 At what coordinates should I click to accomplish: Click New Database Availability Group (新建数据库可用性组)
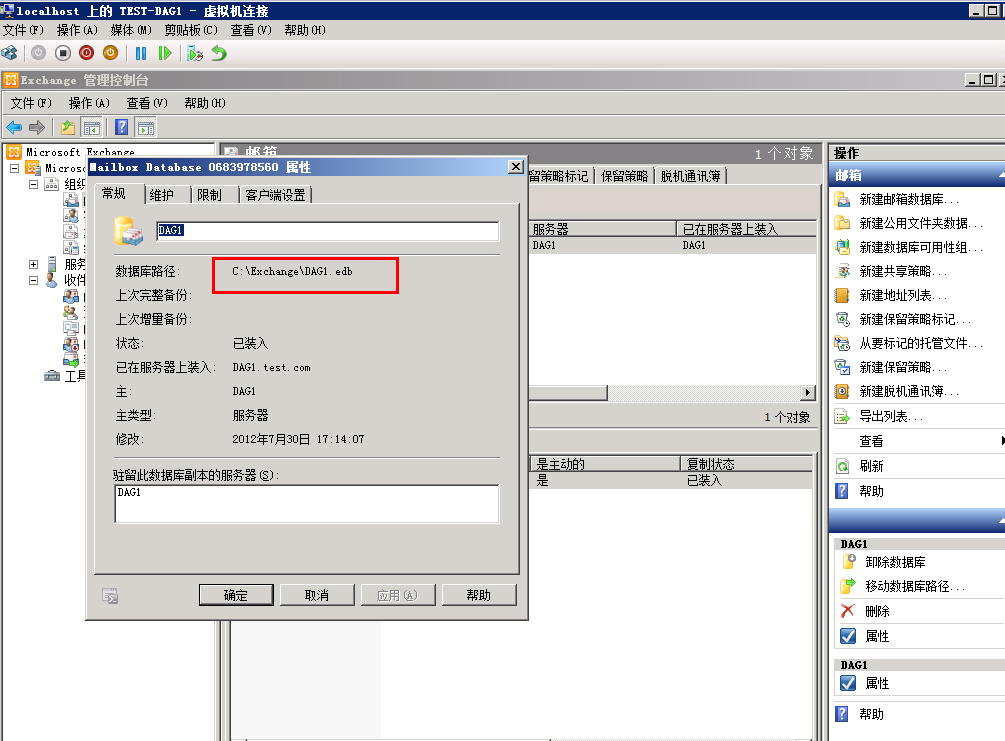click(920, 247)
